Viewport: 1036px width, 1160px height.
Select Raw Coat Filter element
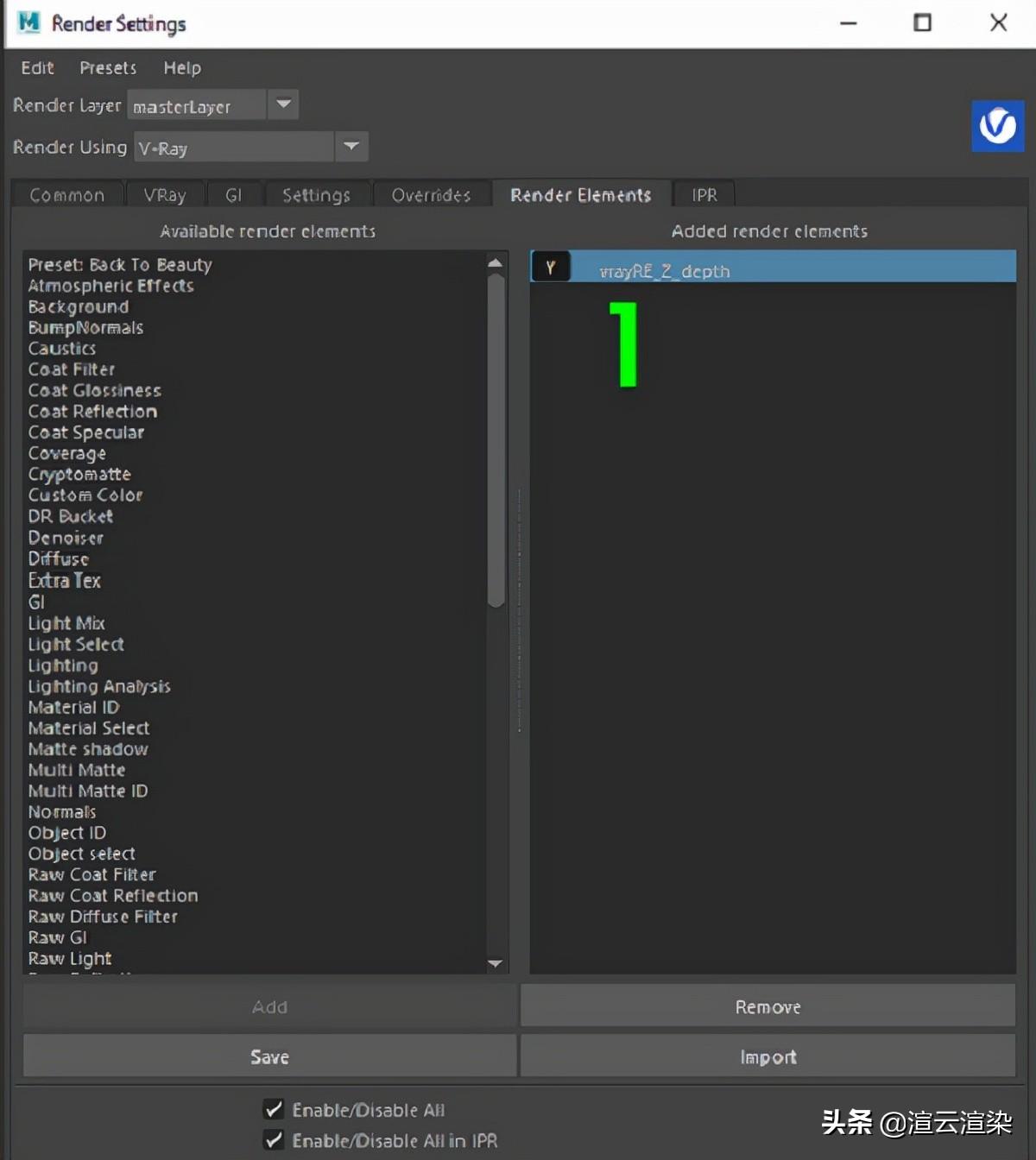[92, 874]
